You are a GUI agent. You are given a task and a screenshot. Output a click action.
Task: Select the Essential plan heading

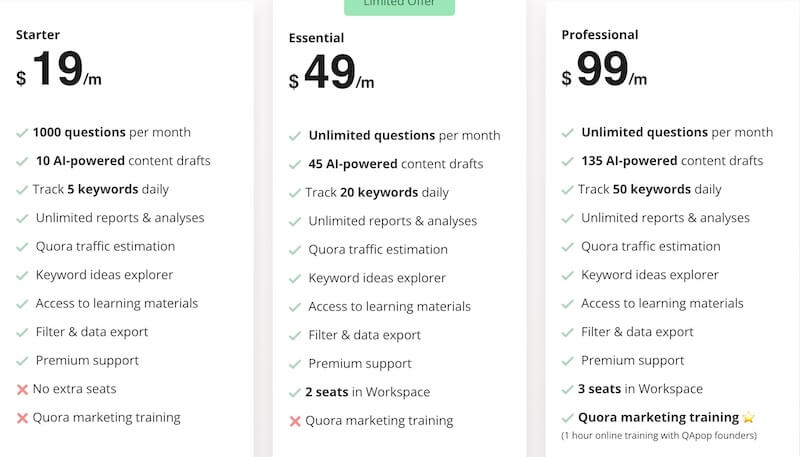click(x=316, y=38)
